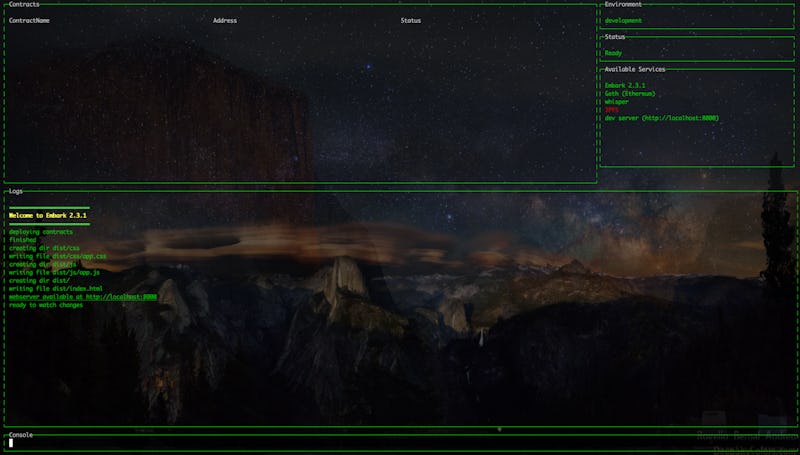Focus the Available Services panel title

click(634, 70)
